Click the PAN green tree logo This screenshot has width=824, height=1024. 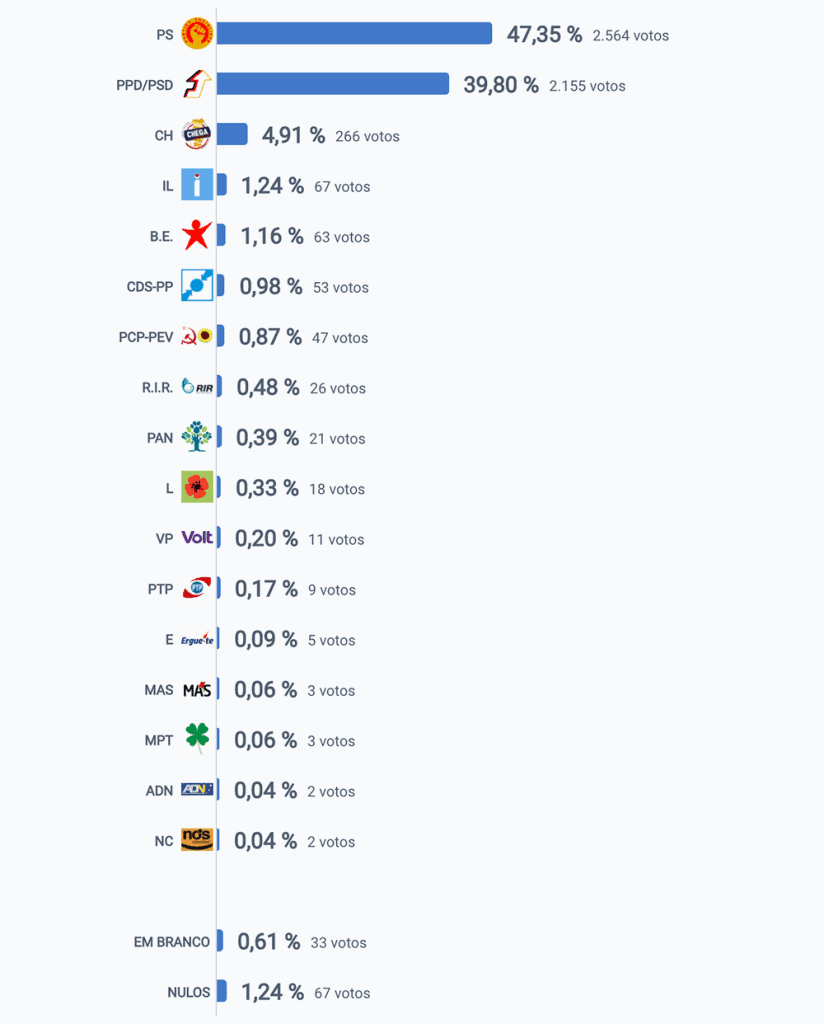(x=197, y=436)
